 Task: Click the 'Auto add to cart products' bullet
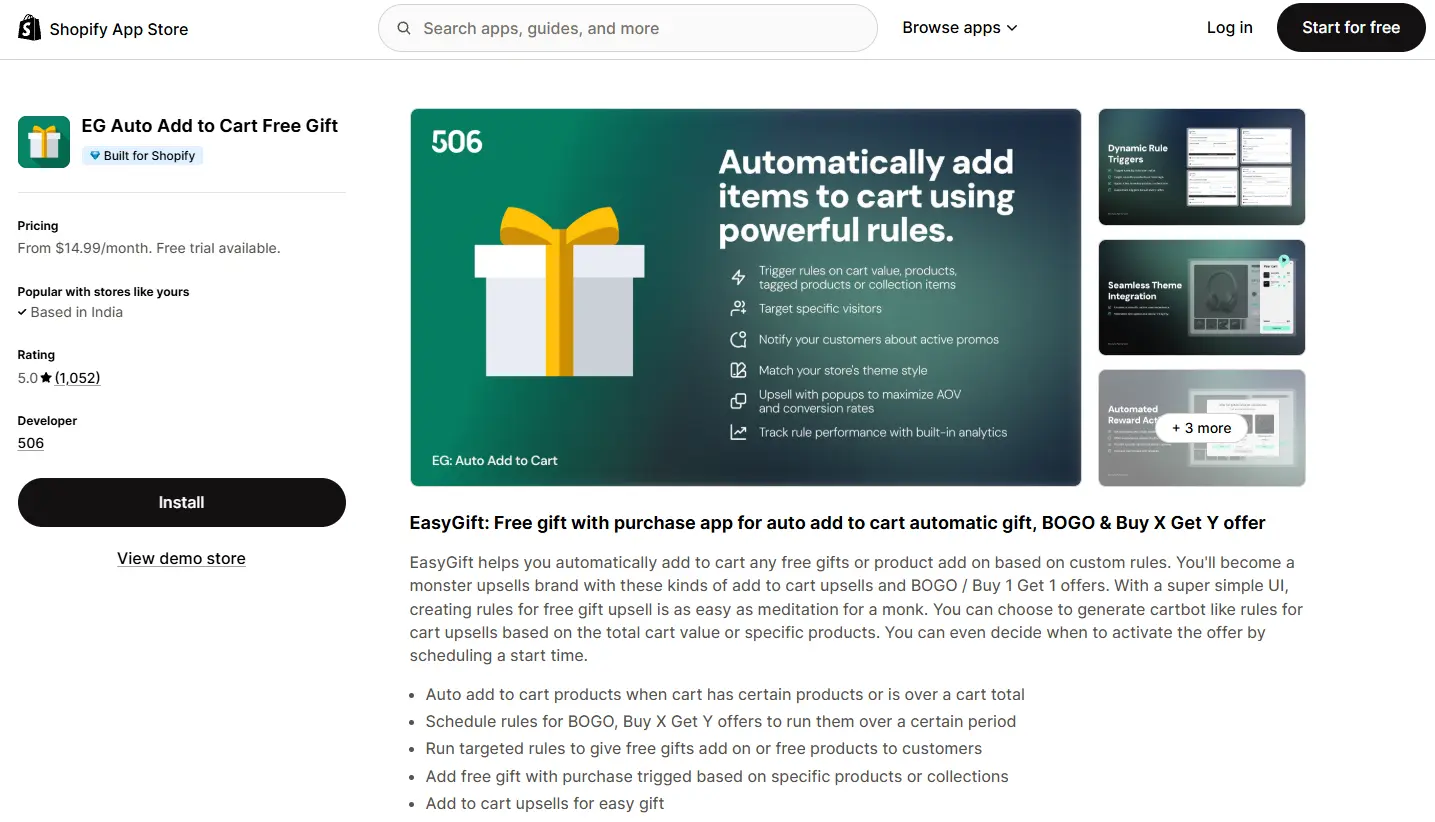point(725,694)
